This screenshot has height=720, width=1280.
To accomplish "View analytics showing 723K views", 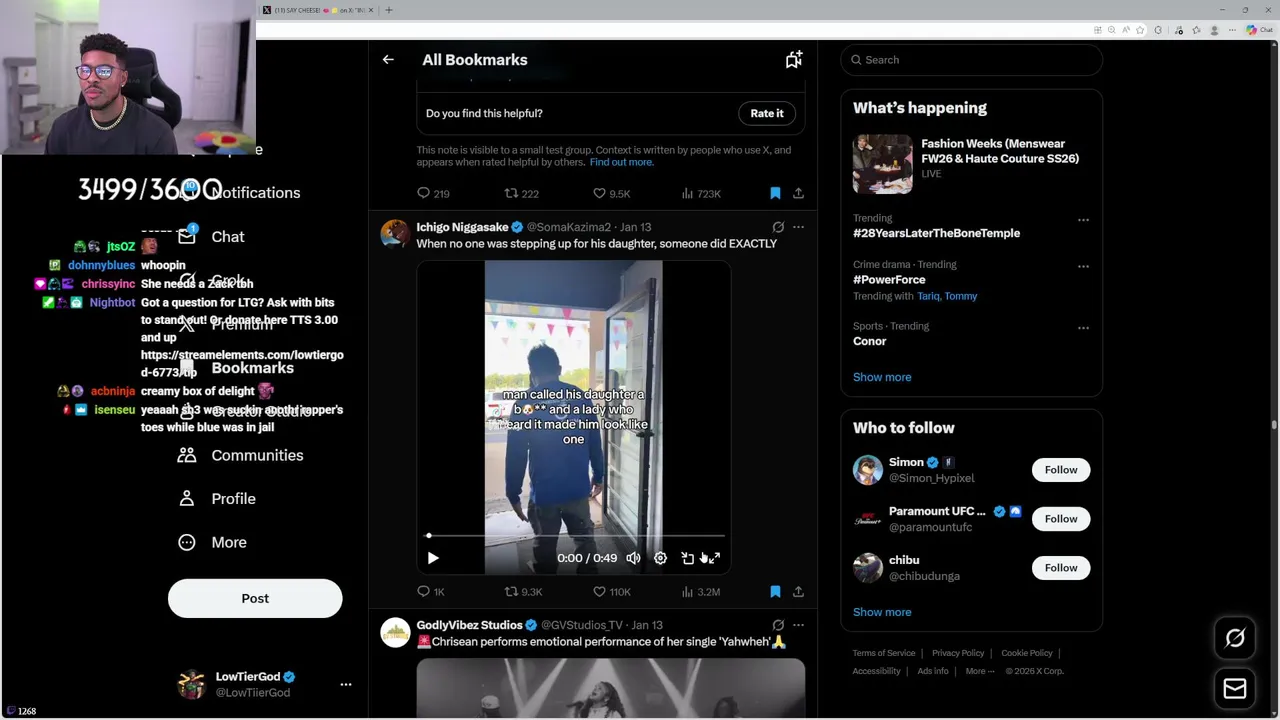I will click(701, 193).
